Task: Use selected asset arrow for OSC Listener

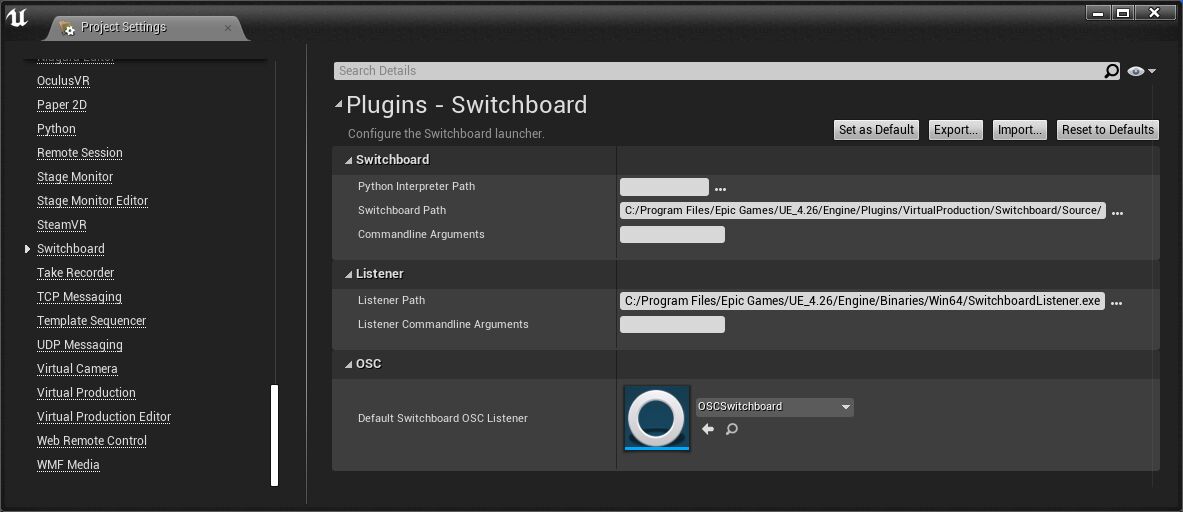Action: 708,429
